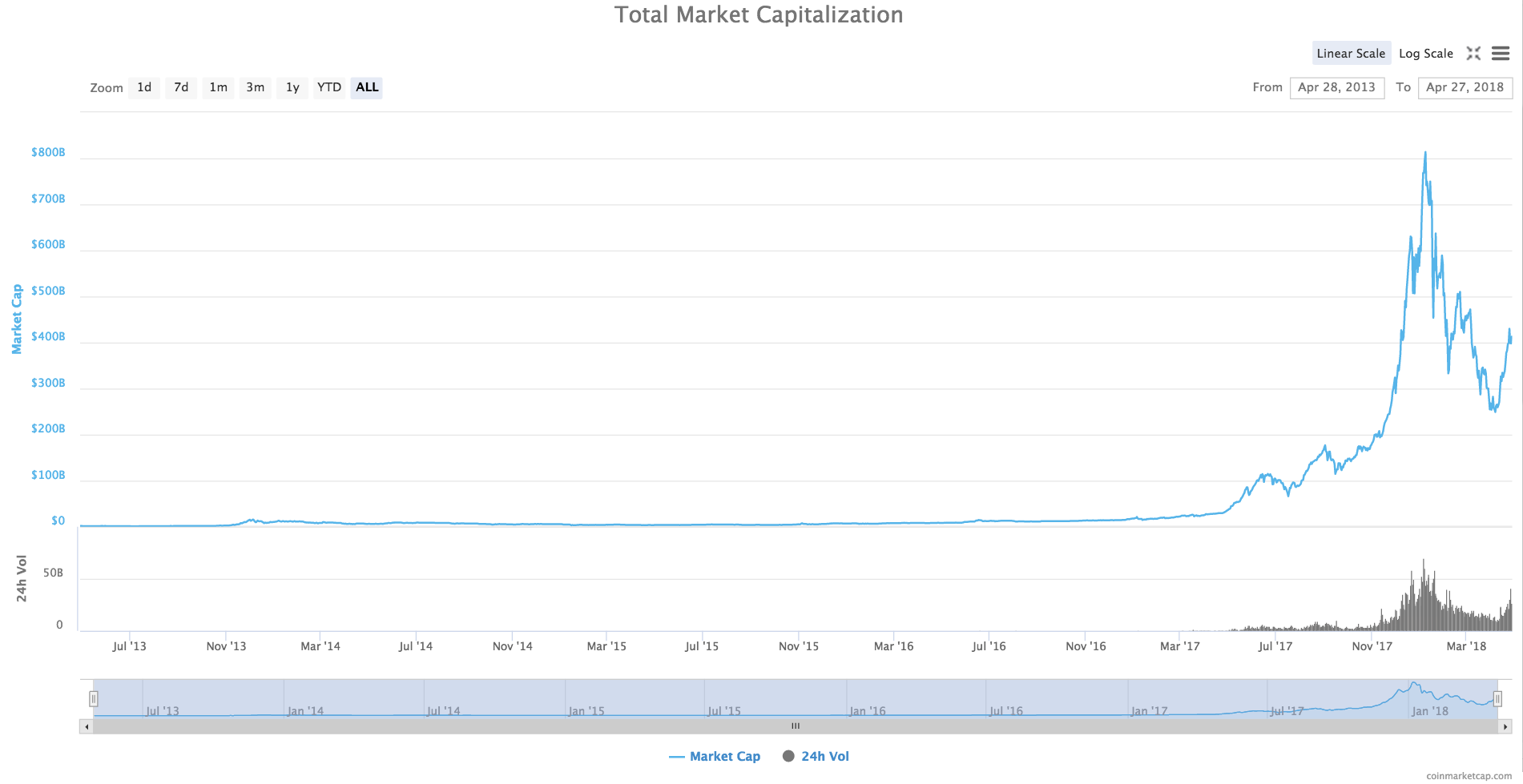Viewport: 1523px width, 784px height.
Task: Switch the chart to Log Scale
Action: pyautogui.click(x=1425, y=53)
